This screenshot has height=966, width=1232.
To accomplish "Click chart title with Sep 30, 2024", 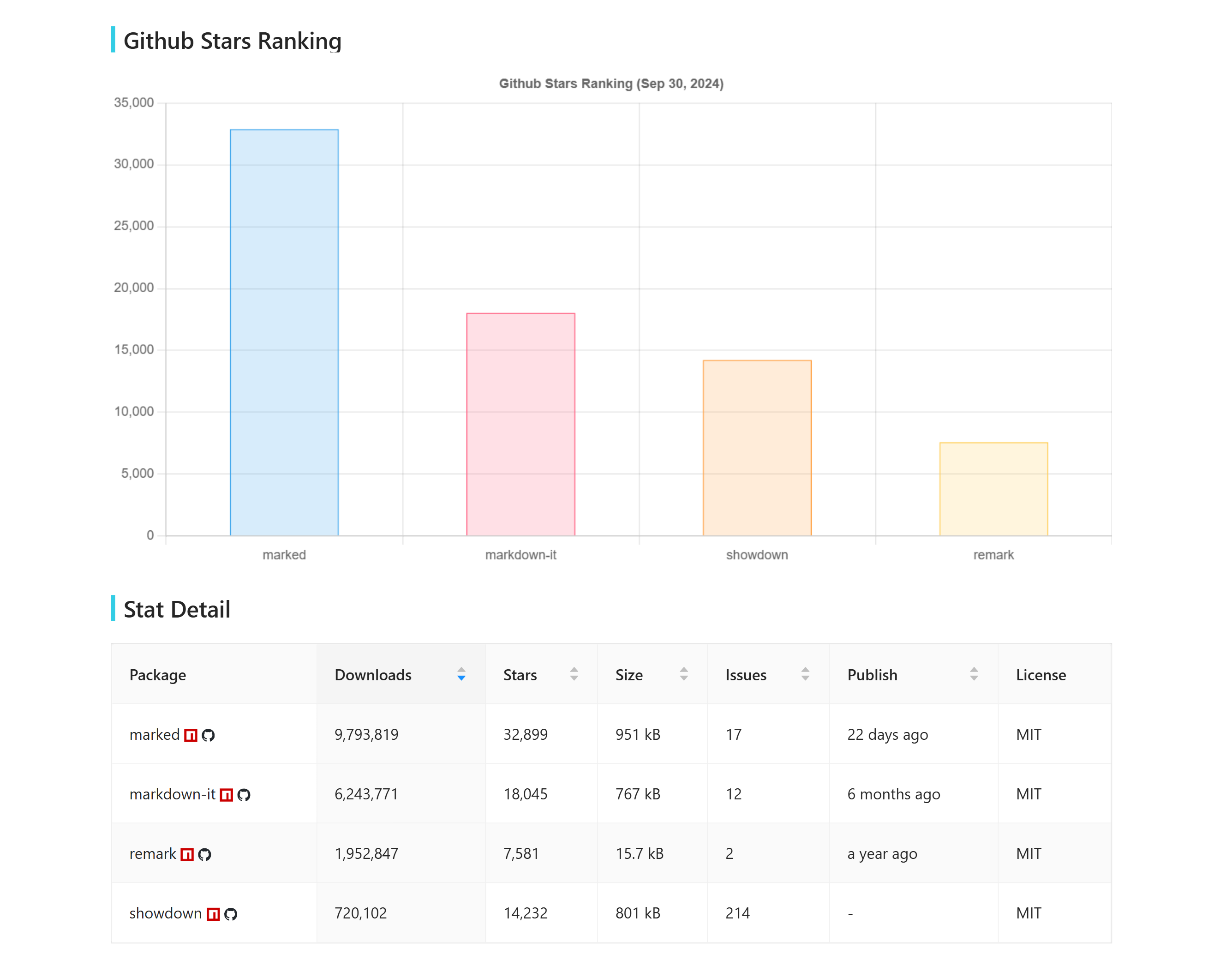I will (611, 84).
